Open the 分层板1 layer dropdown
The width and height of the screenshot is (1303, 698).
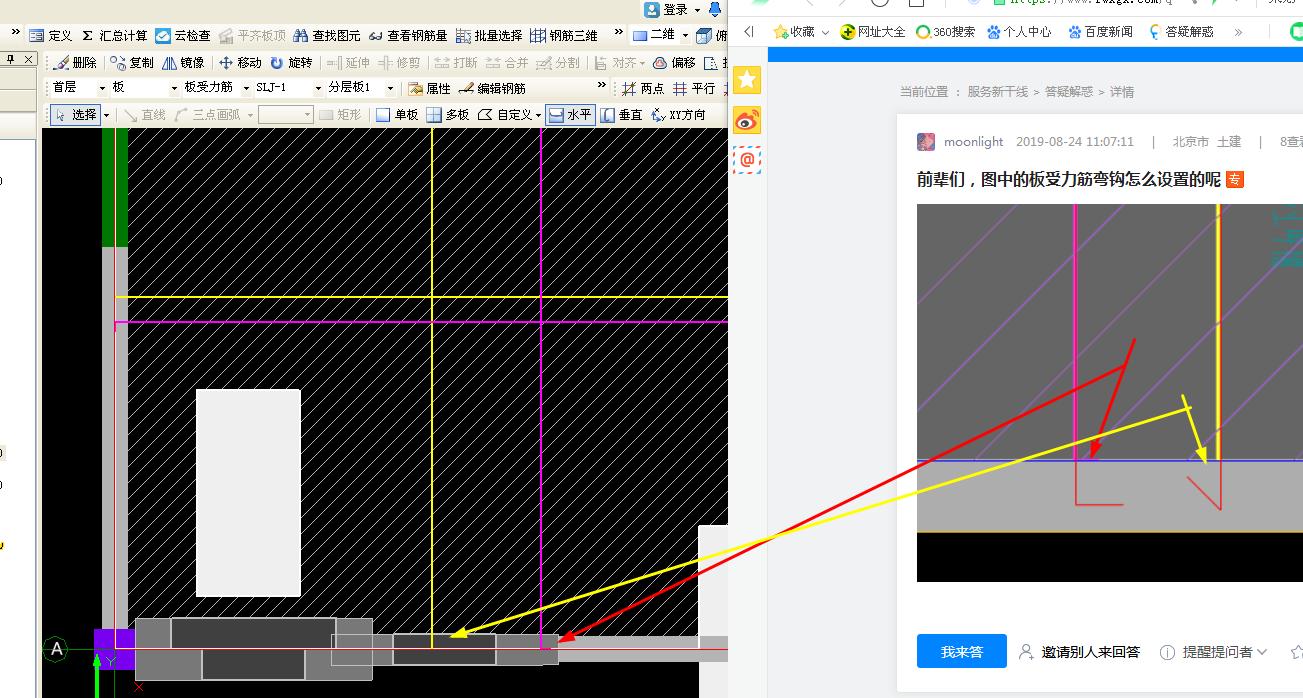tap(362, 88)
